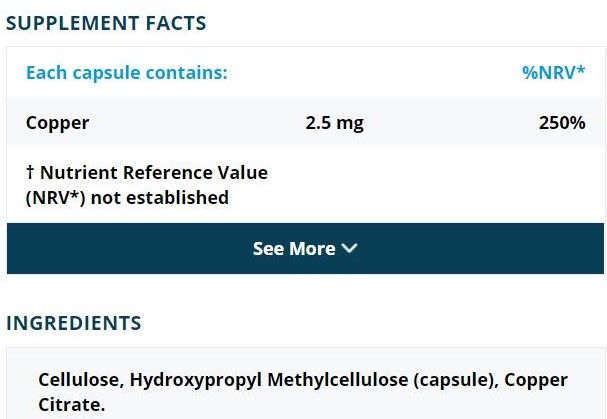Click the See More text label

tap(294, 249)
